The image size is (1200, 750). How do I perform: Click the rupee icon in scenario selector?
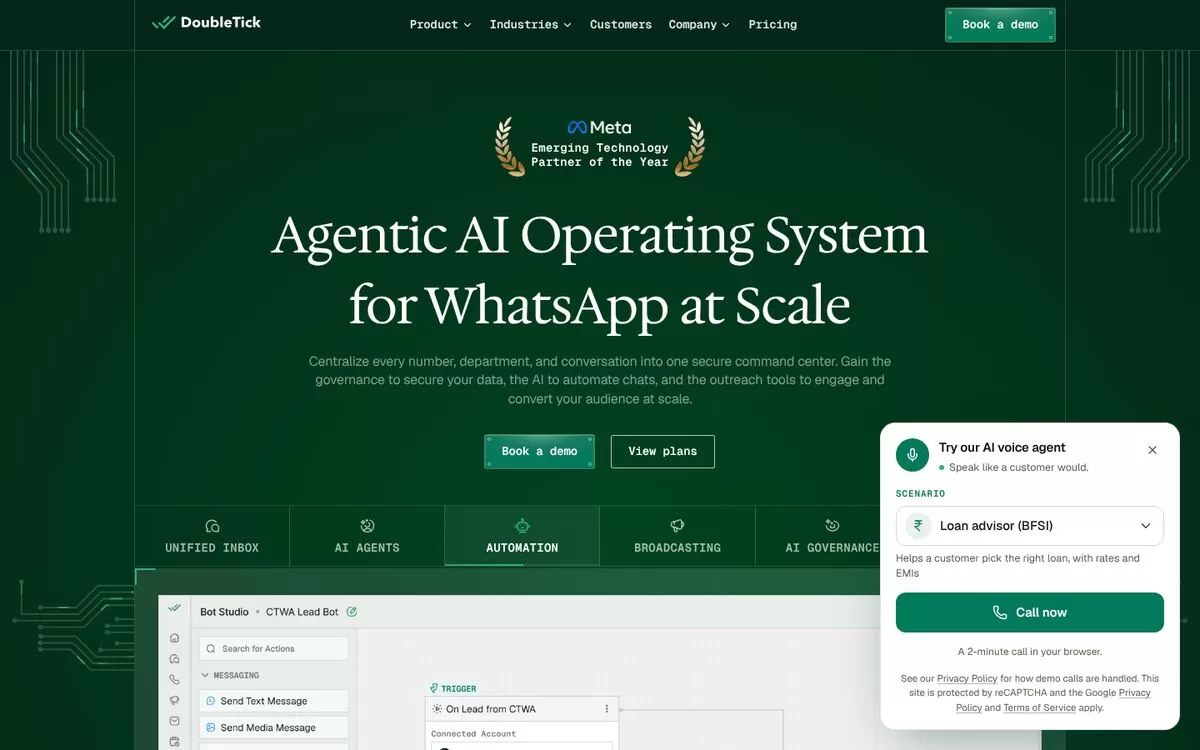[x=918, y=526]
